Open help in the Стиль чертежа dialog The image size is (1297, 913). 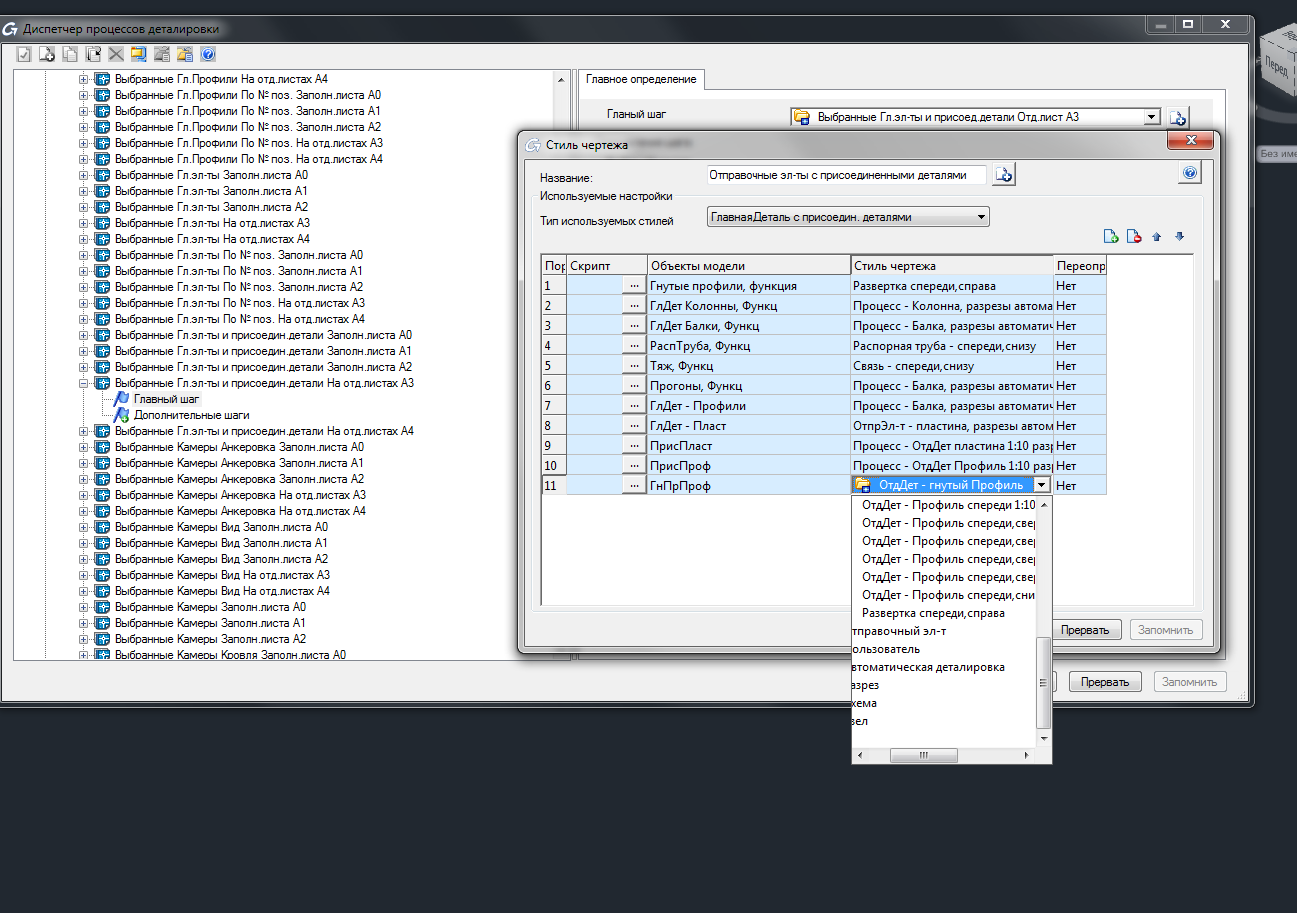pos(1189,174)
